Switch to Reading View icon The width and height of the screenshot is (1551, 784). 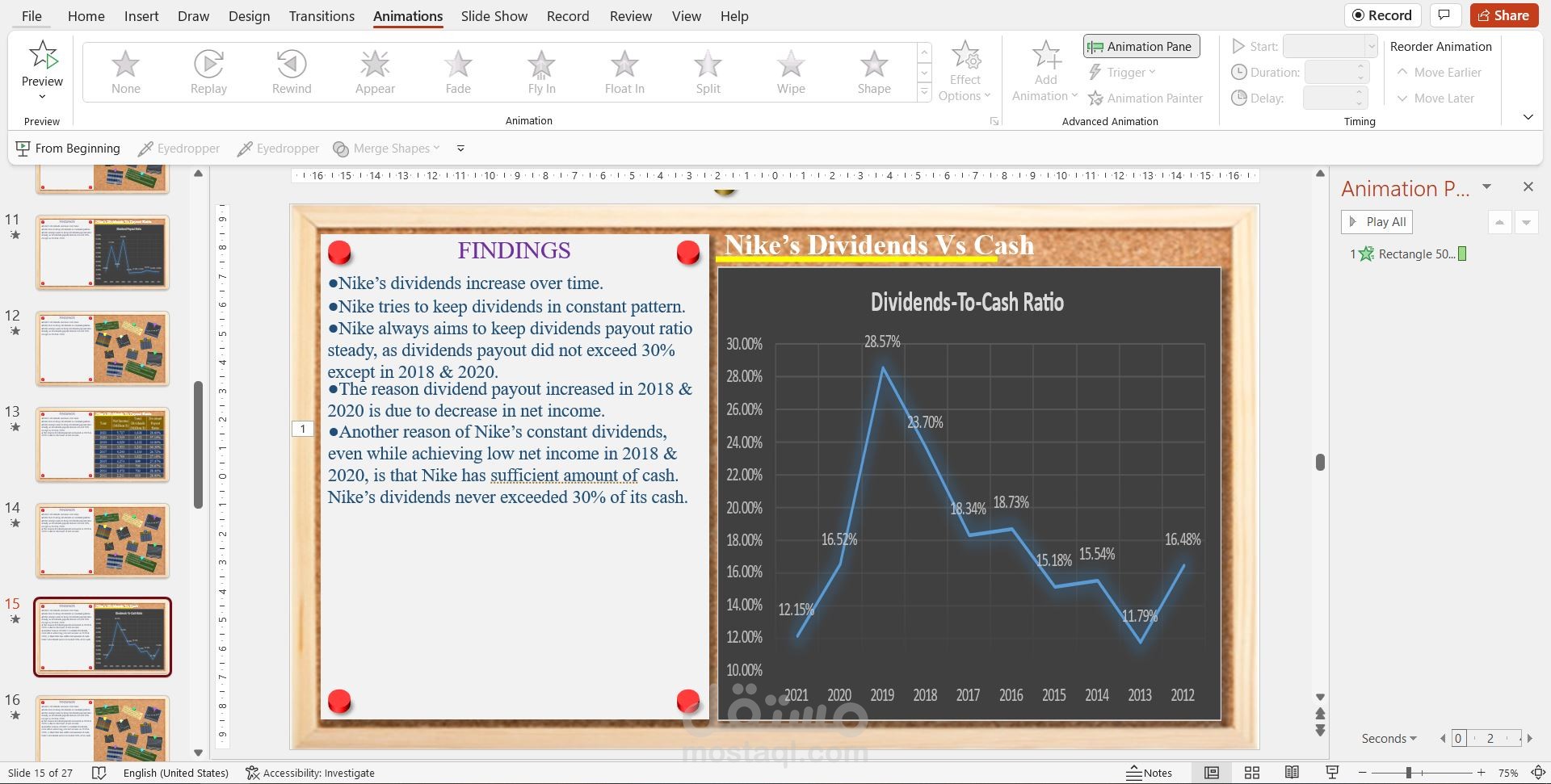[x=1292, y=773]
